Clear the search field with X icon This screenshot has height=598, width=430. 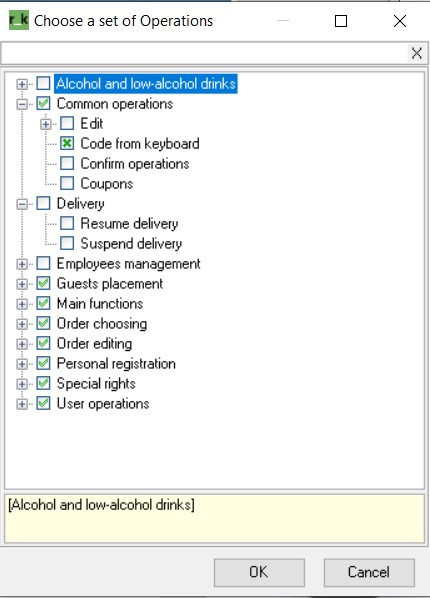click(x=417, y=53)
